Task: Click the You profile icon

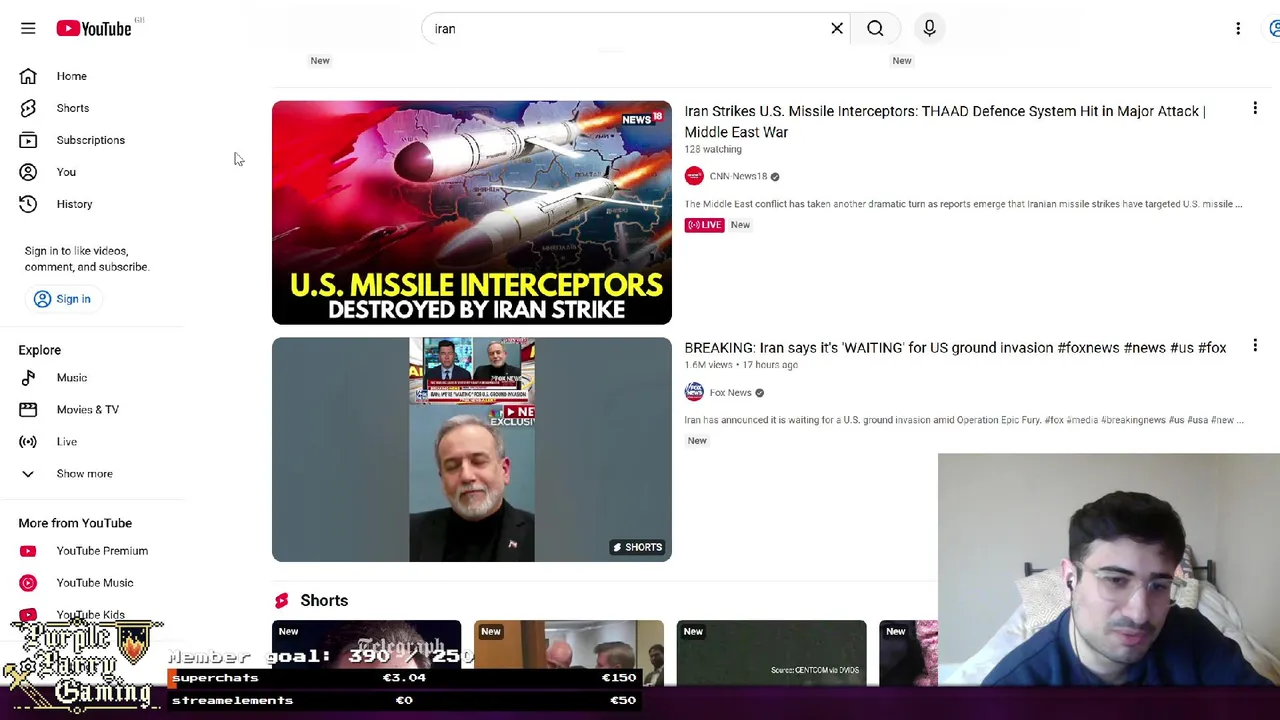Action: click(28, 172)
